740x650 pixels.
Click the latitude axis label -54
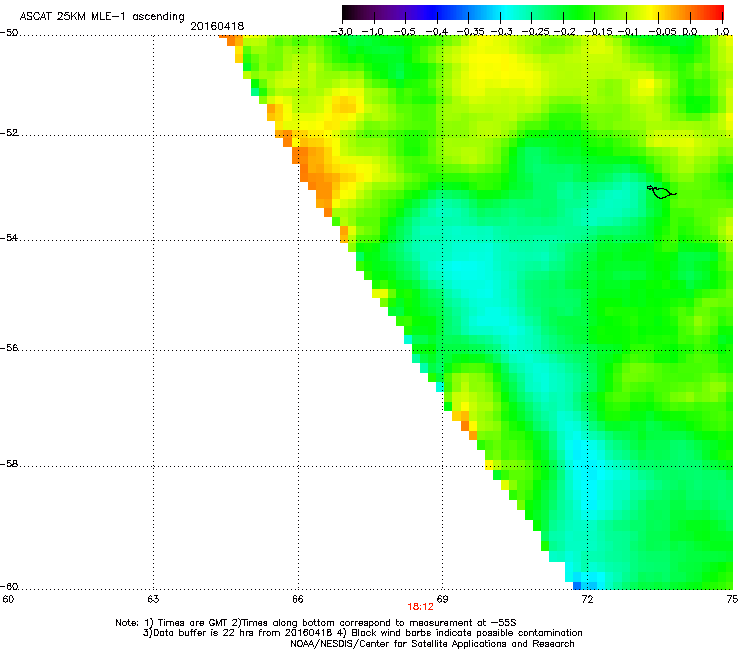click(9, 237)
